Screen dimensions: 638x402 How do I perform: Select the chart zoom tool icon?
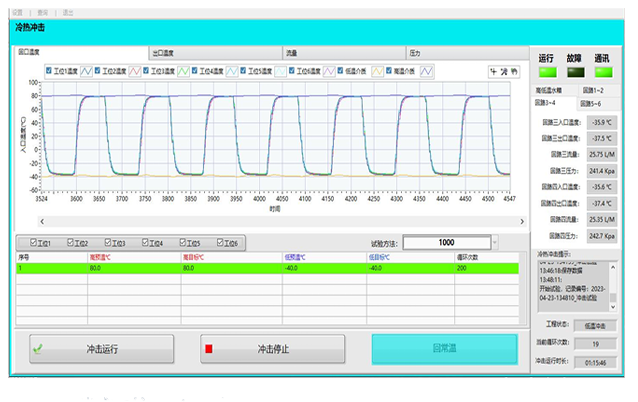(x=503, y=71)
